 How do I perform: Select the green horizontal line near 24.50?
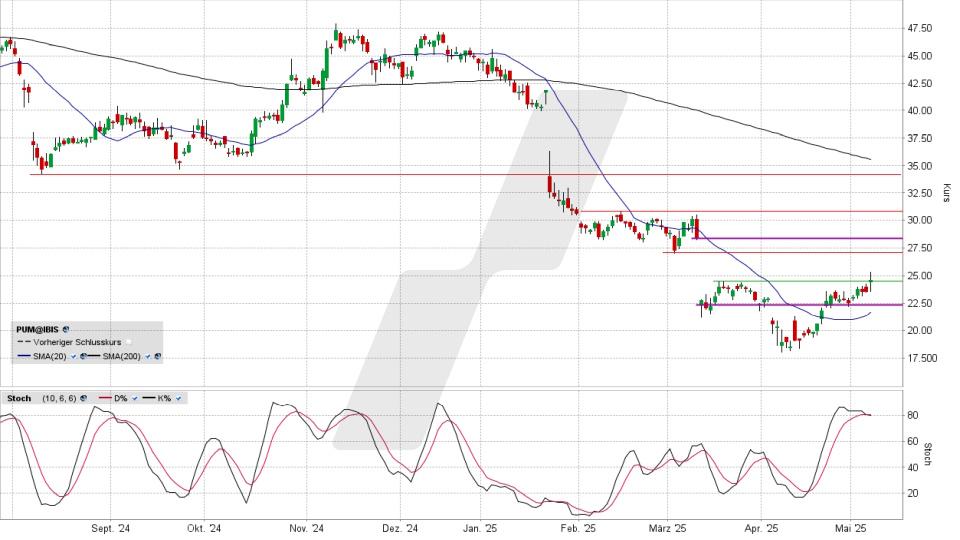pyautogui.click(x=808, y=281)
